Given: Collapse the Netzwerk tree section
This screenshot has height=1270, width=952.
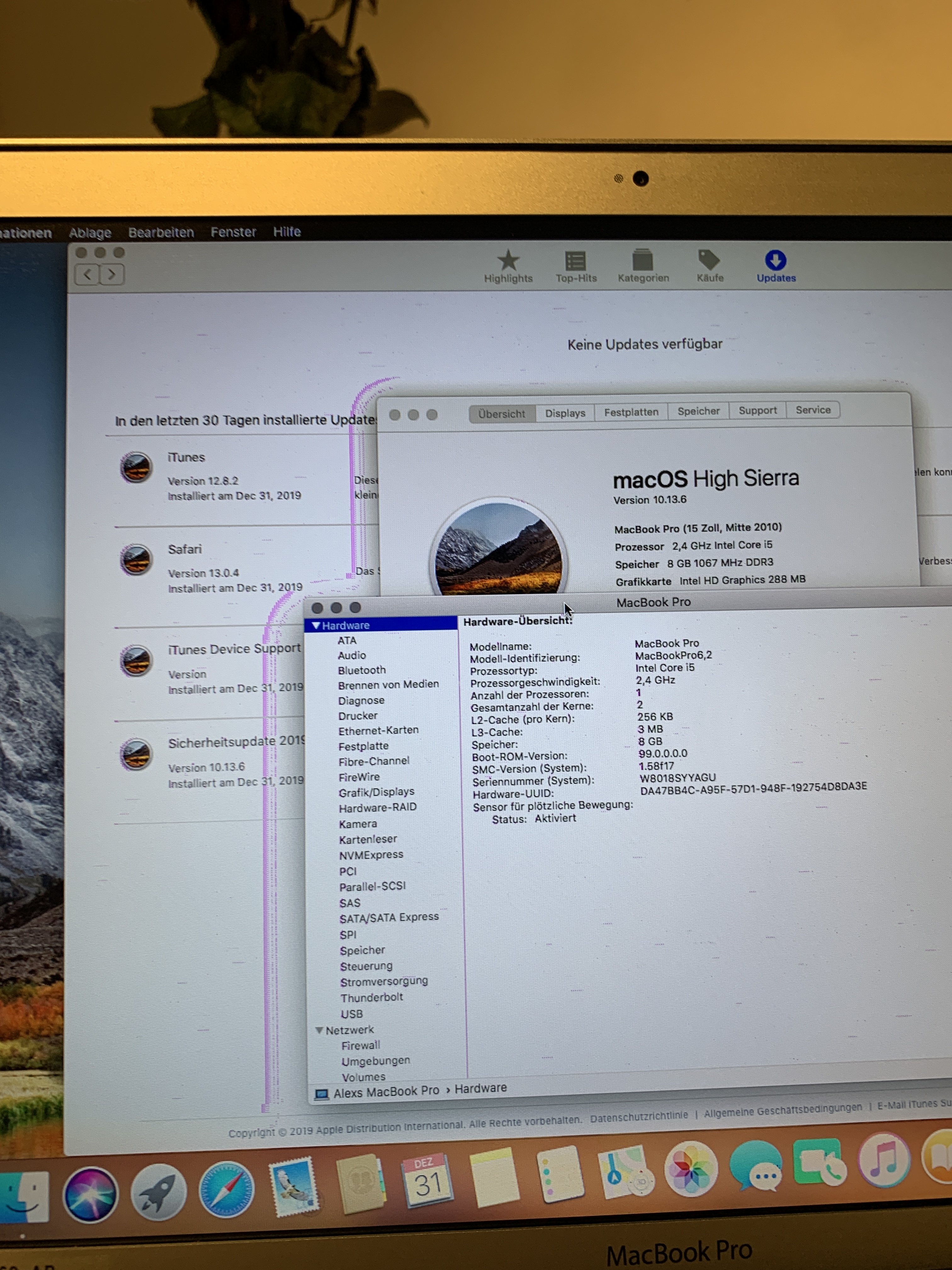Looking at the screenshot, I should (319, 1031).
